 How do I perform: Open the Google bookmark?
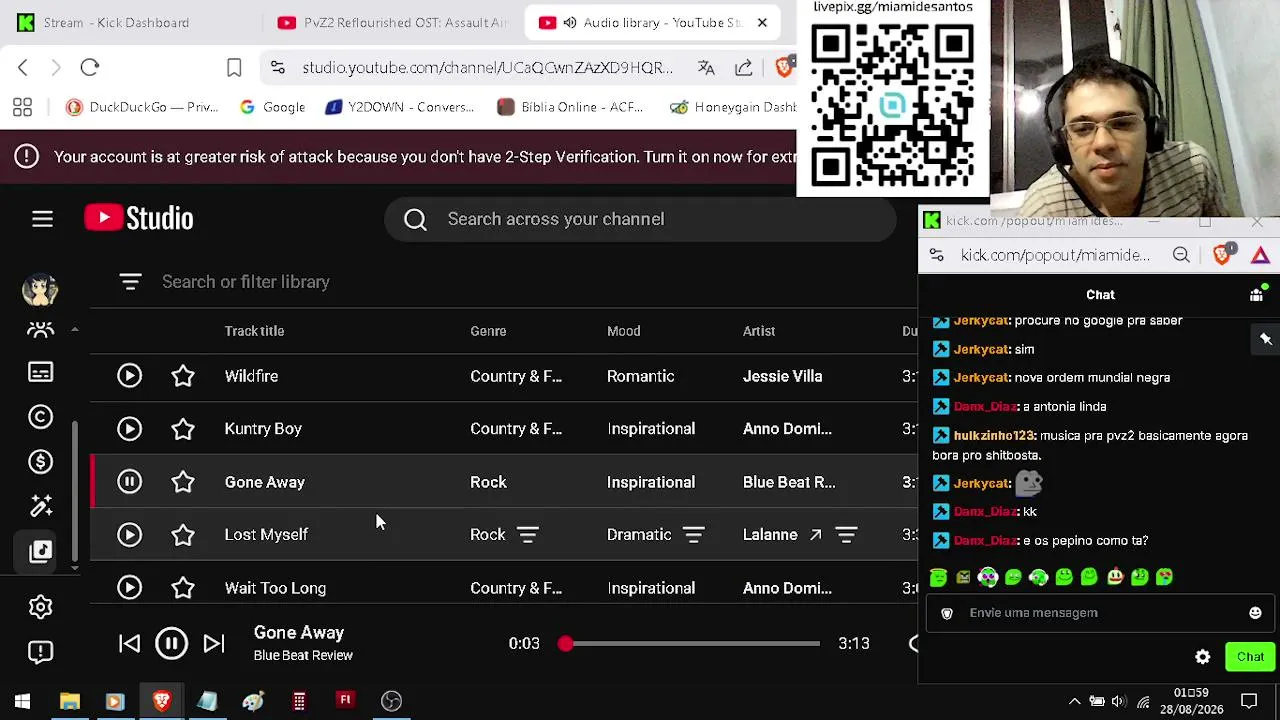272,107
